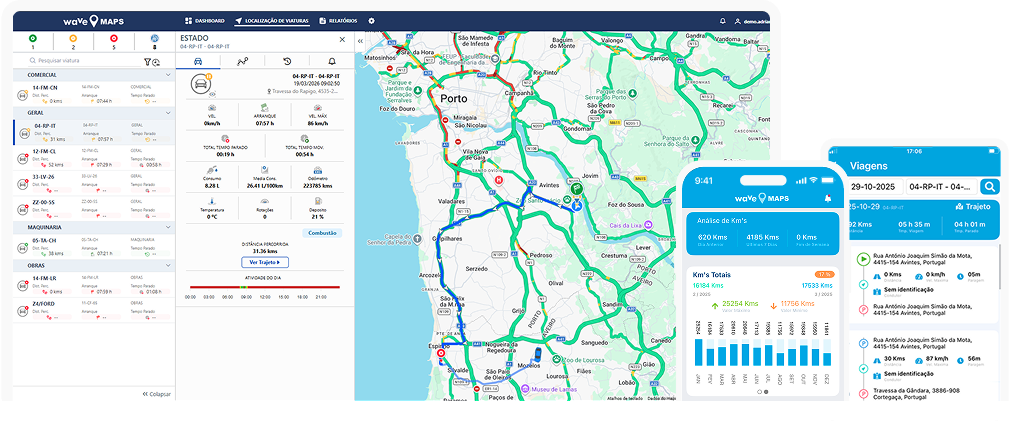
Task: Collapse the COMERCIAL vehicle group
Action: 167,75
